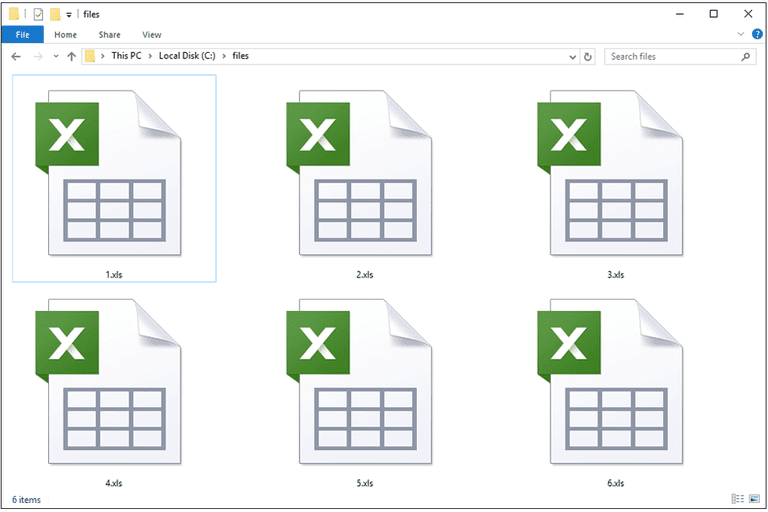Expand chevron before This PC breadcrumb
The image size is (768, 512).
tap(103, 56)
